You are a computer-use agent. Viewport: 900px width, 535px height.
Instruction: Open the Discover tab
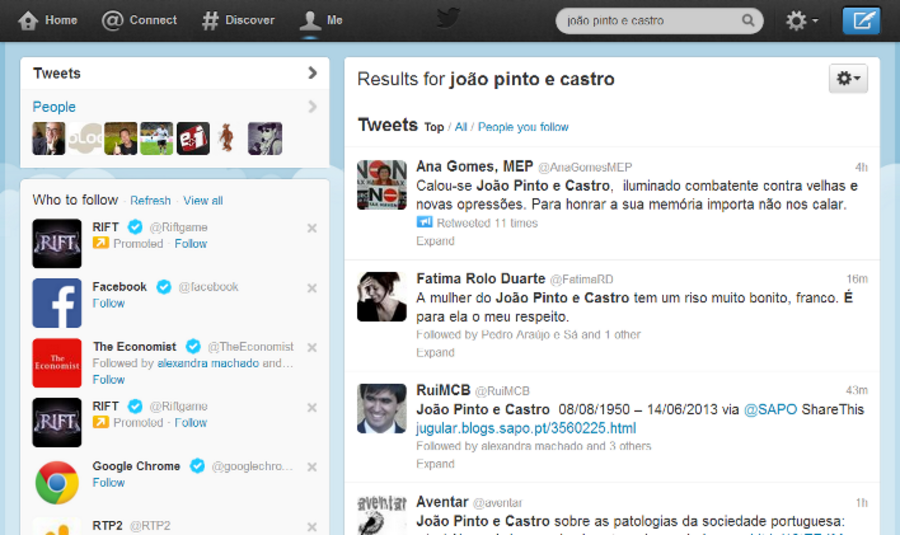238,20
